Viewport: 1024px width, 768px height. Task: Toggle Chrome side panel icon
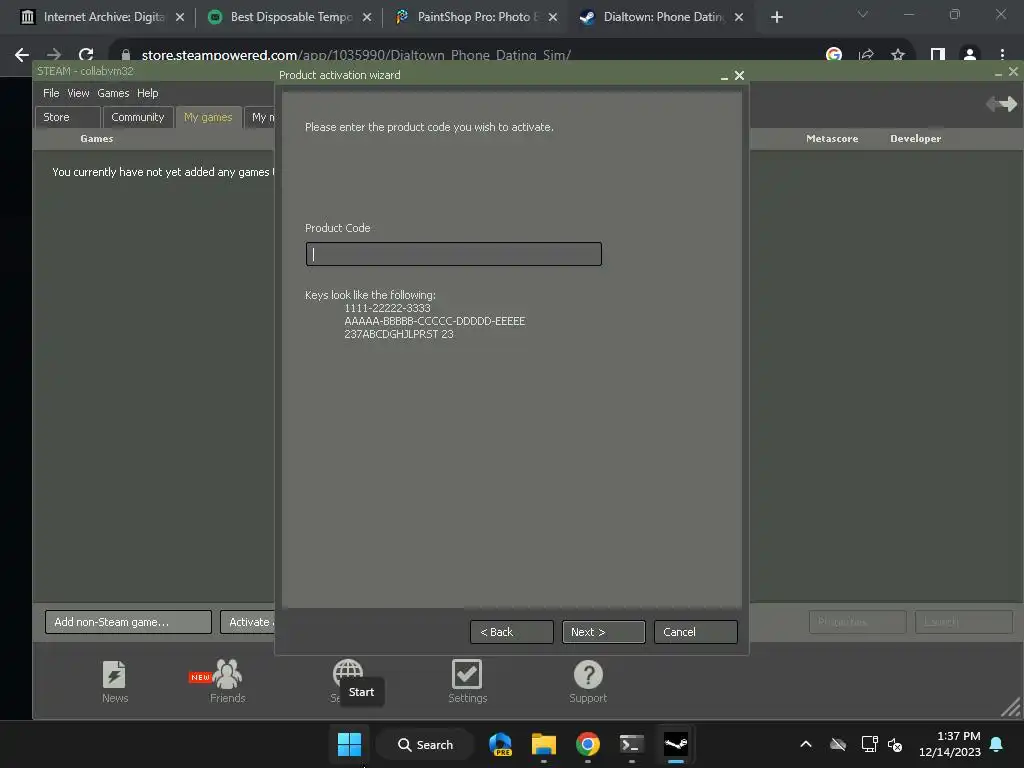938,55
